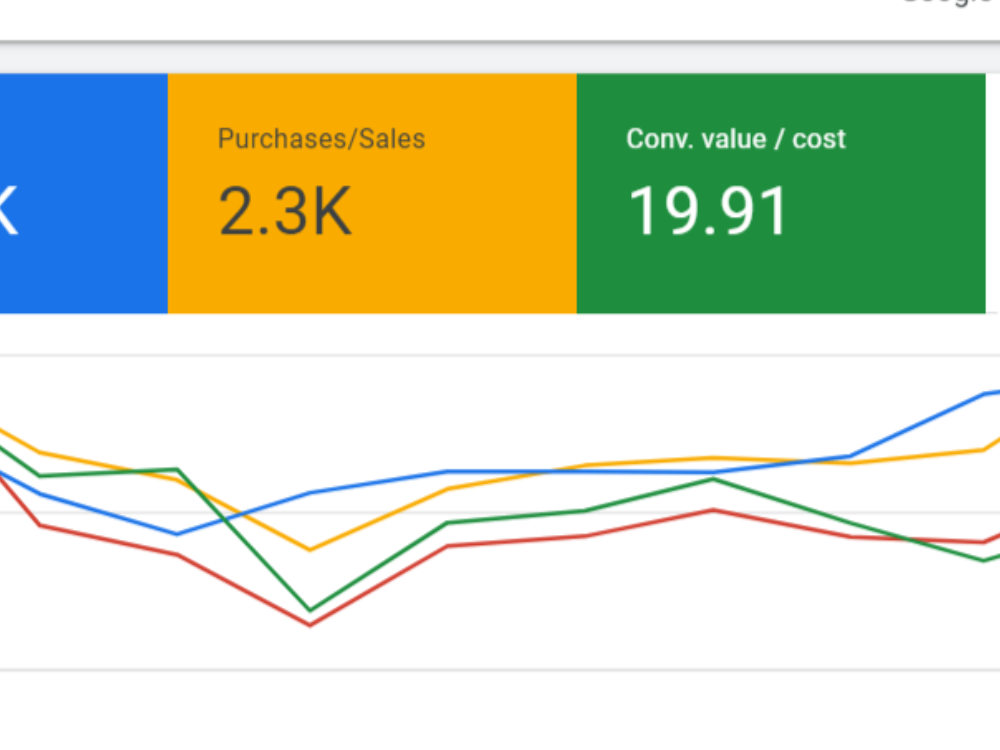Select the Conv. value / cost metric card
The width and height of the screenshot is (1000, 750).
pos(781,193)
